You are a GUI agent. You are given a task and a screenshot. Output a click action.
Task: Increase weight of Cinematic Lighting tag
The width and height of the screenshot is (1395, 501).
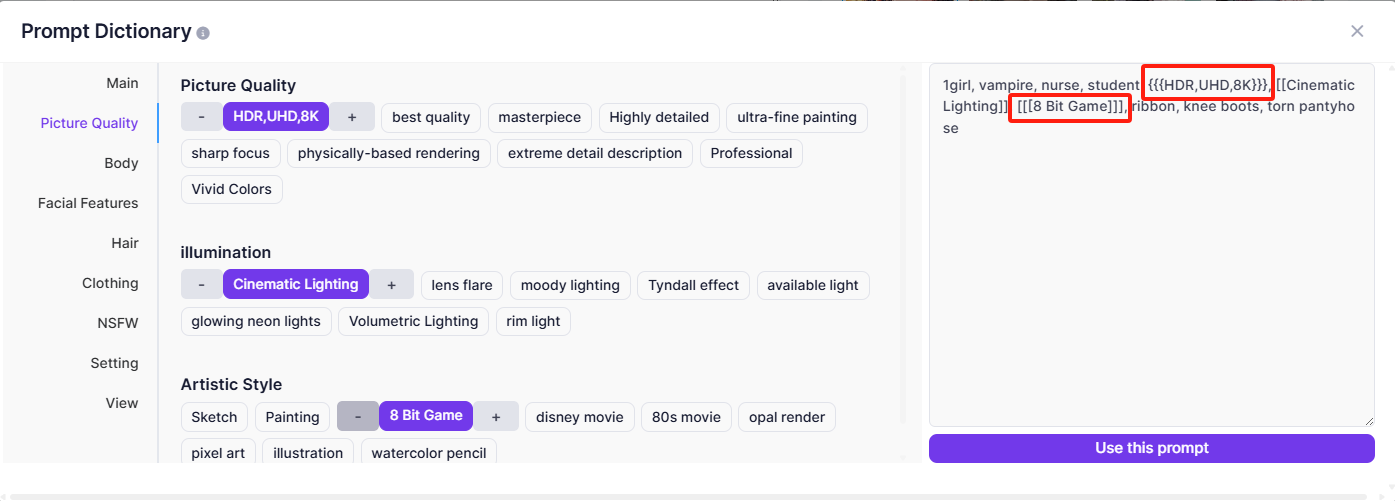(x=391, y=285)
